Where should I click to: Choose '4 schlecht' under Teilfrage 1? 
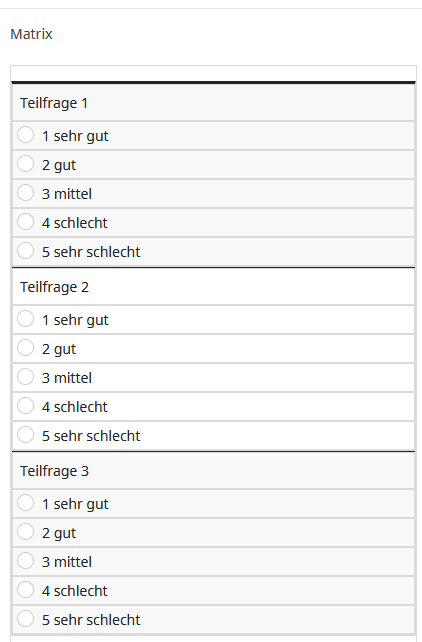pos(25,222)
